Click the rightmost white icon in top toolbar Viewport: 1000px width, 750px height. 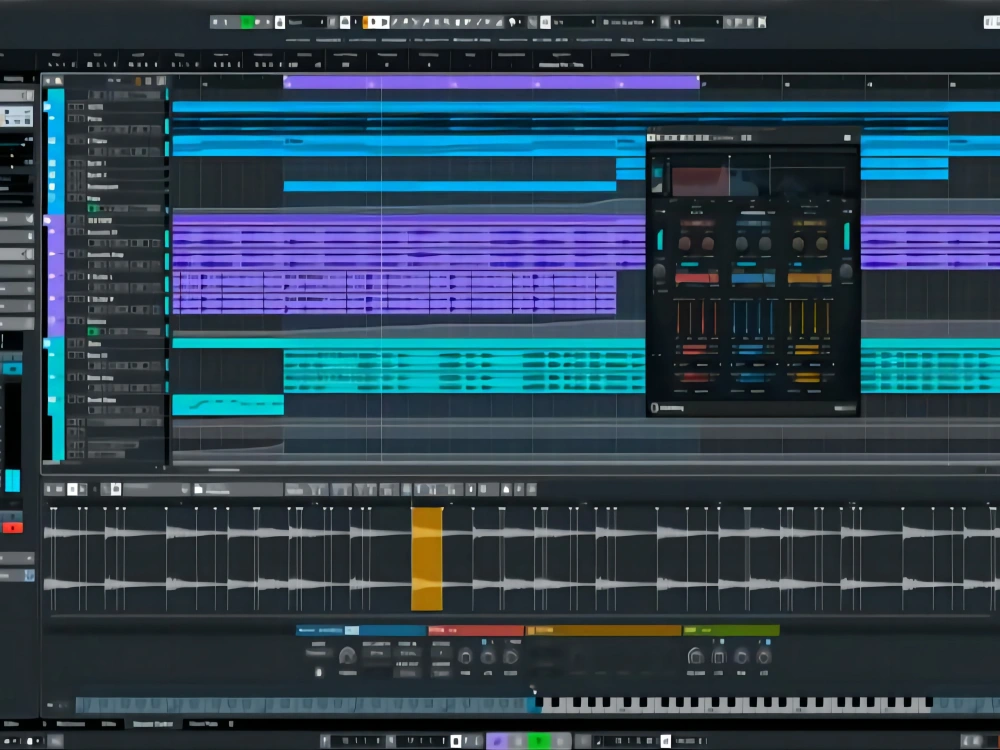[x=761, y=22]
